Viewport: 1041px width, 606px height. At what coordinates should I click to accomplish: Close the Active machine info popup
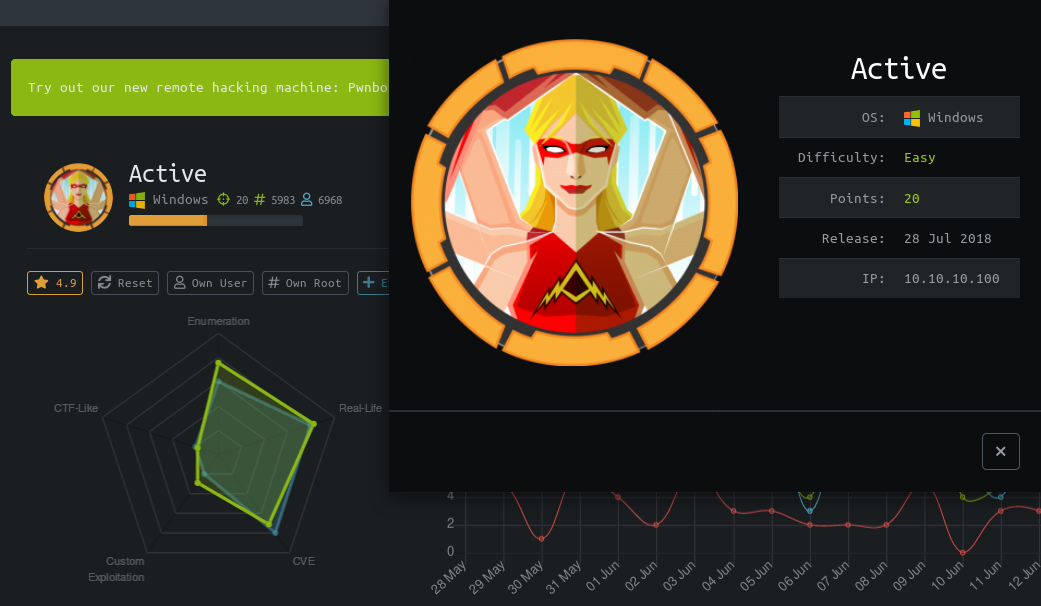click(x=1001, y=451)
